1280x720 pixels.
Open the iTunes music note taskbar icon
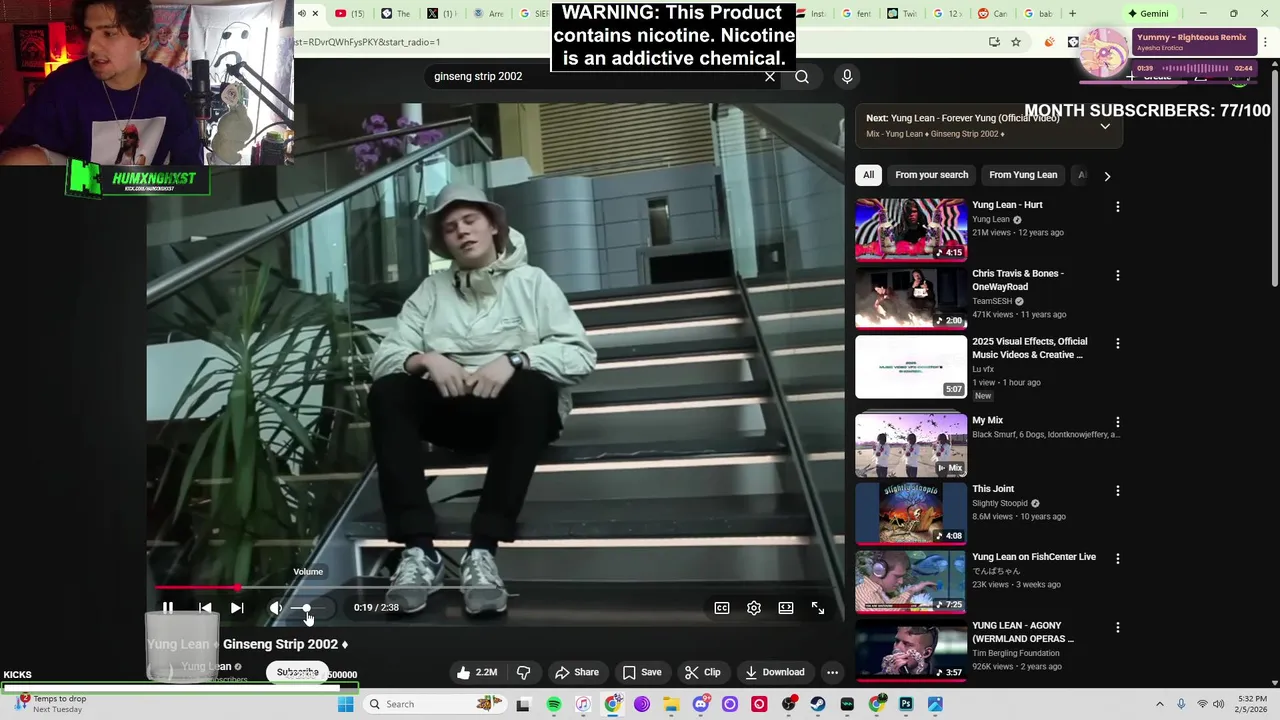pos(583,704)
